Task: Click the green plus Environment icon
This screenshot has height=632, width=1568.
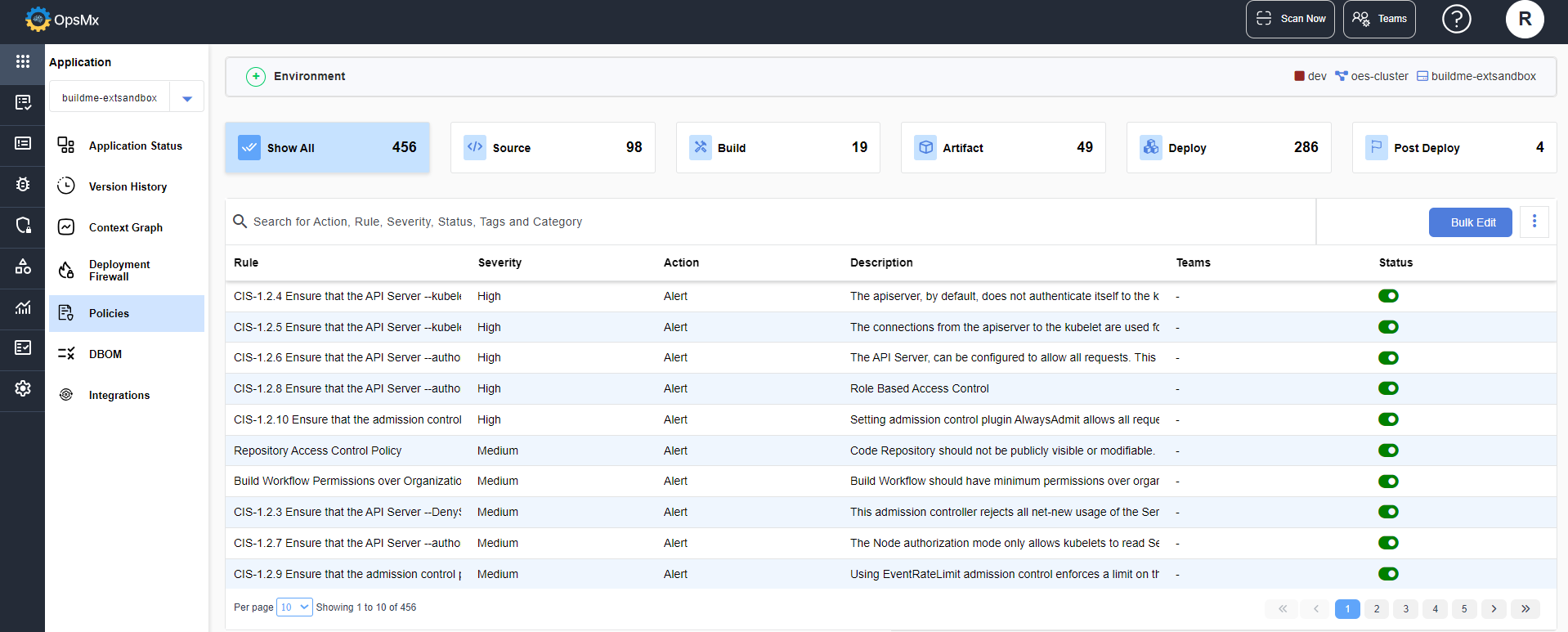Action: pos(256,77)
